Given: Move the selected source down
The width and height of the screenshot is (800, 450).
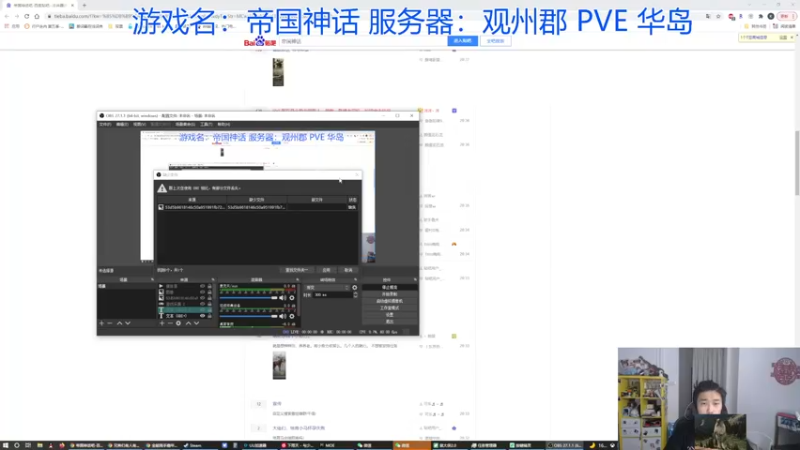Looking at the screenshot, I should coord(196,323).
